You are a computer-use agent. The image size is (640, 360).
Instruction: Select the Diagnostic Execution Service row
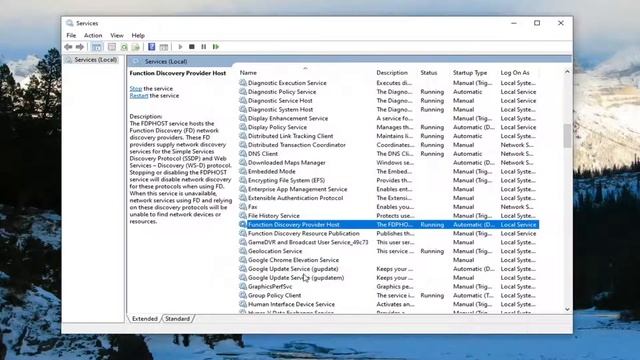tap(388, 83)
